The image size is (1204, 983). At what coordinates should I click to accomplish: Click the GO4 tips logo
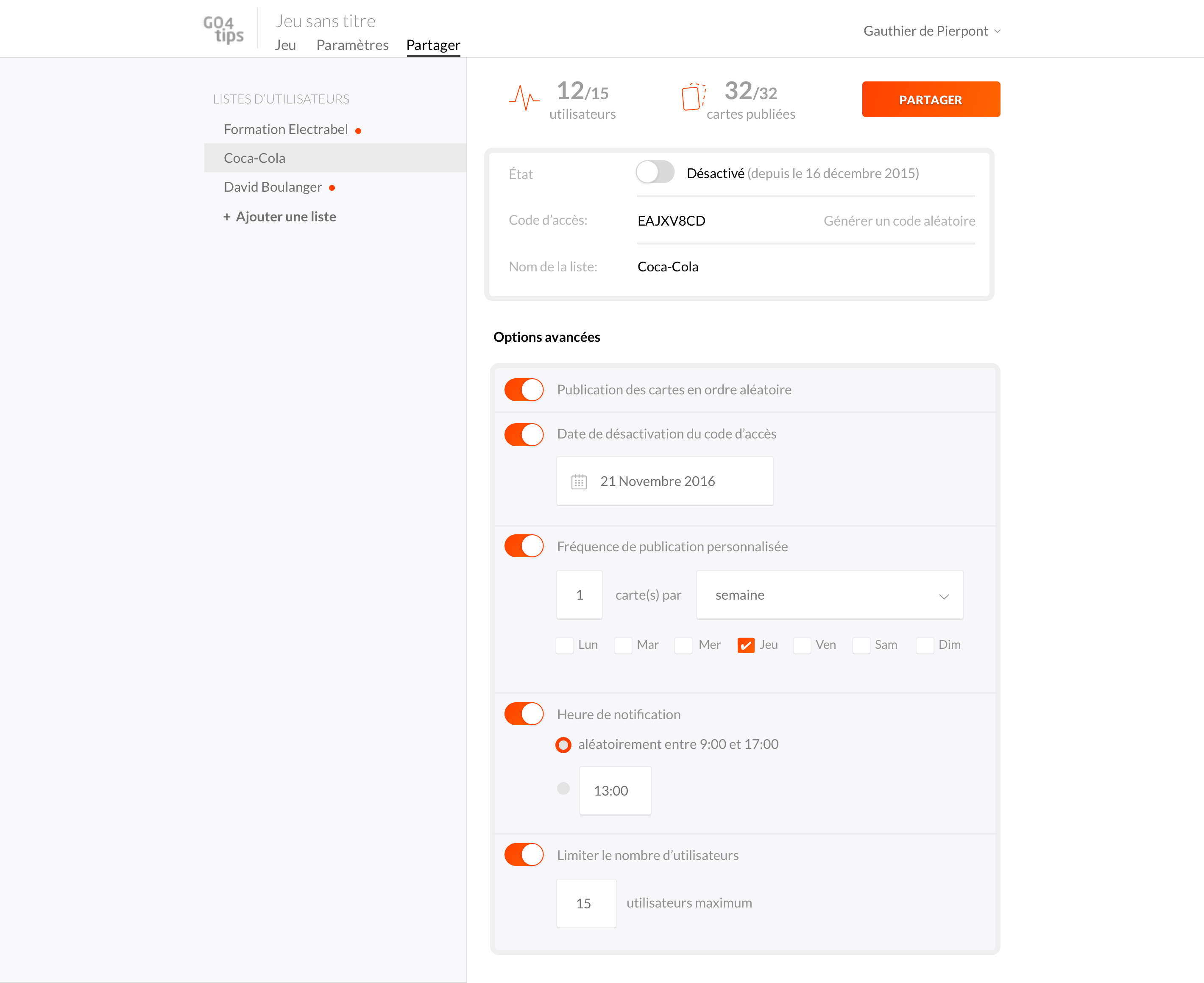tap(223, 29)
